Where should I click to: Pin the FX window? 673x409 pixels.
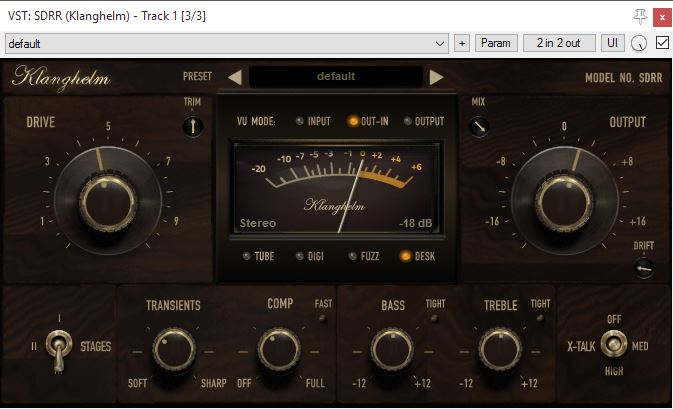point(640,17)
